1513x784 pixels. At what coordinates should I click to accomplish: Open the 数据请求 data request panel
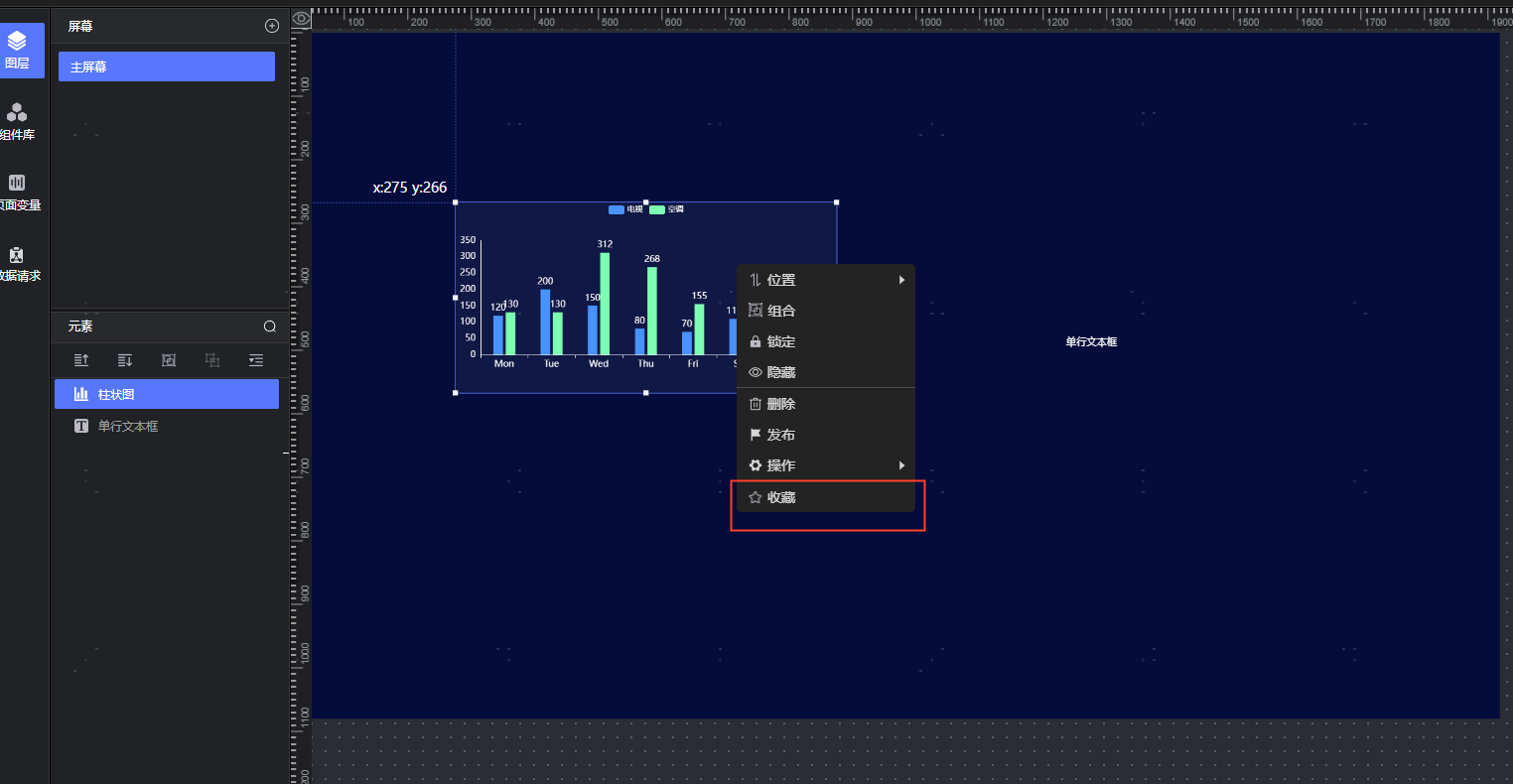[17, 263]
